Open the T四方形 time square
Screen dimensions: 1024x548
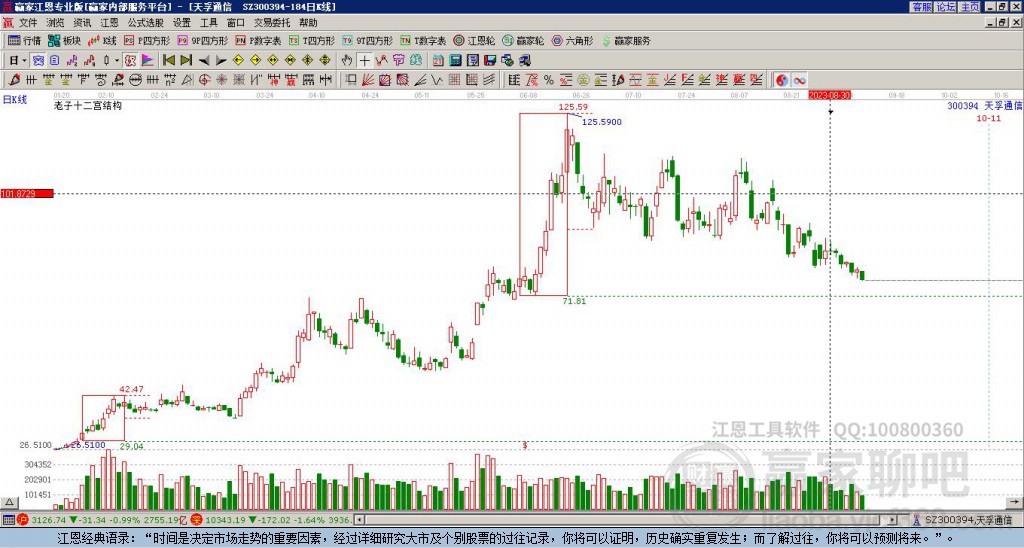[312, 40]
